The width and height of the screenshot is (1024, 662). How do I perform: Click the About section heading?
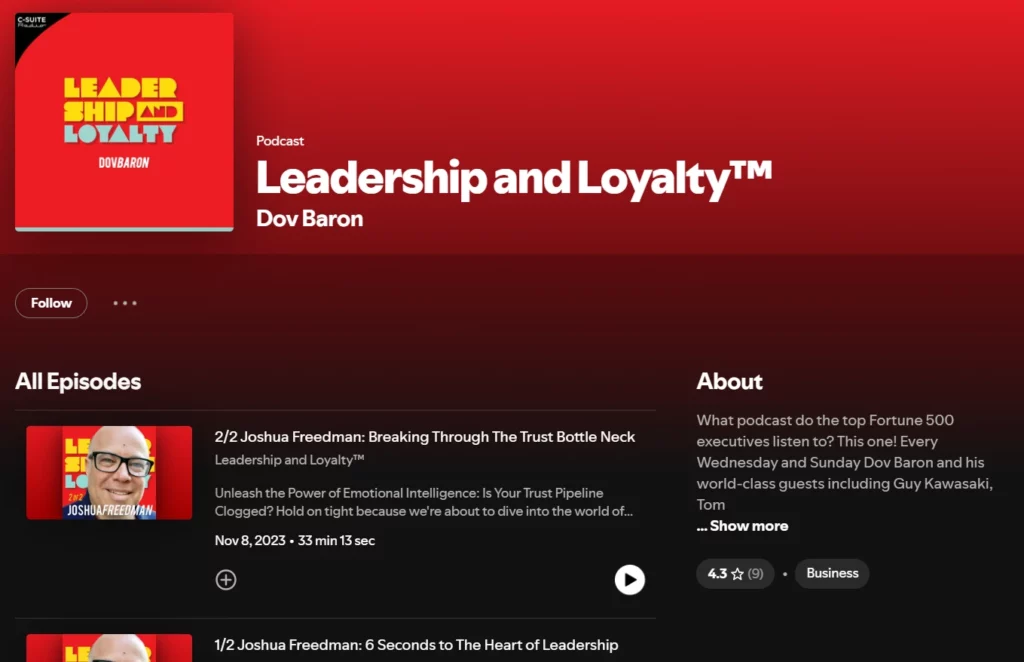point(729,381)
